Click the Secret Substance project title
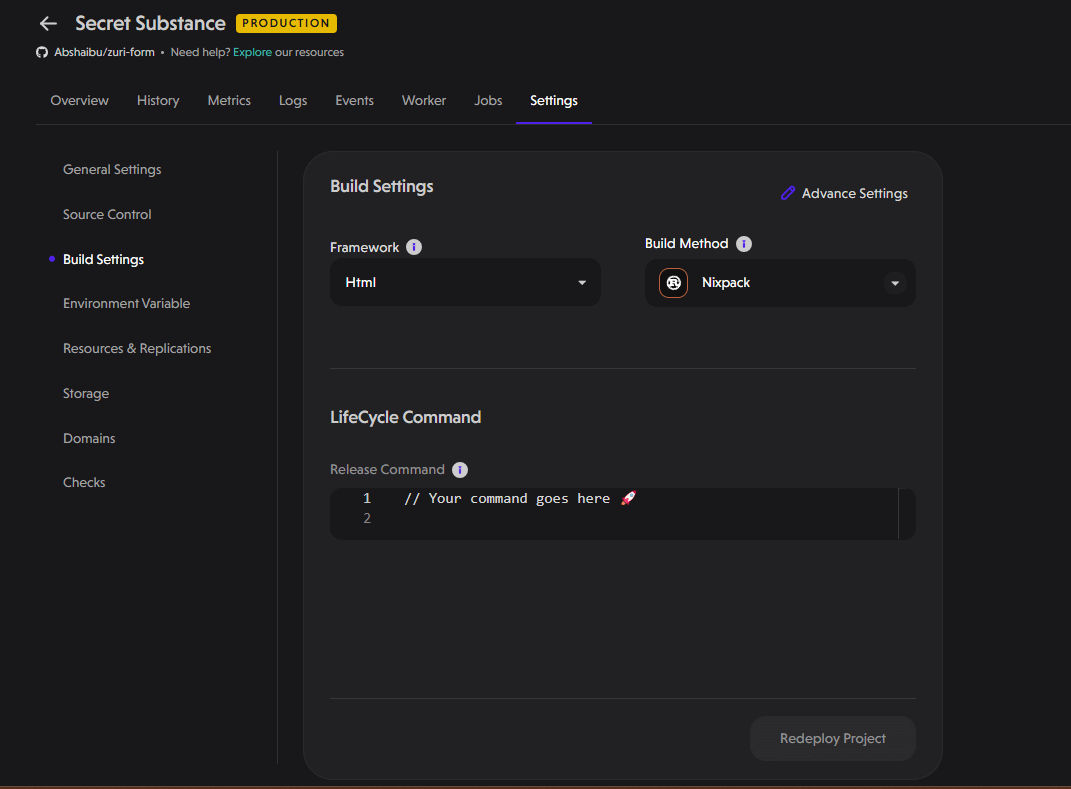This screenshot has height=789, width=1071. [x=150, y=23]
